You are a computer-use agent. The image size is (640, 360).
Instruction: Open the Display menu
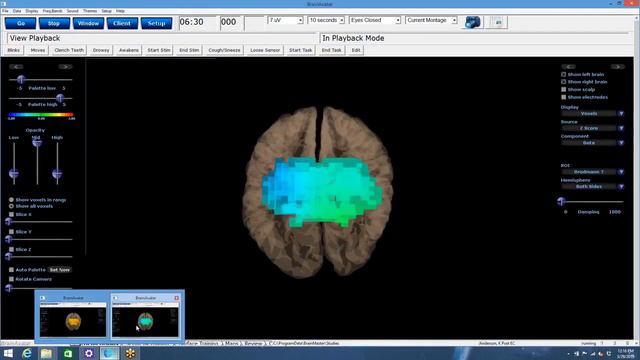[32, 11]
